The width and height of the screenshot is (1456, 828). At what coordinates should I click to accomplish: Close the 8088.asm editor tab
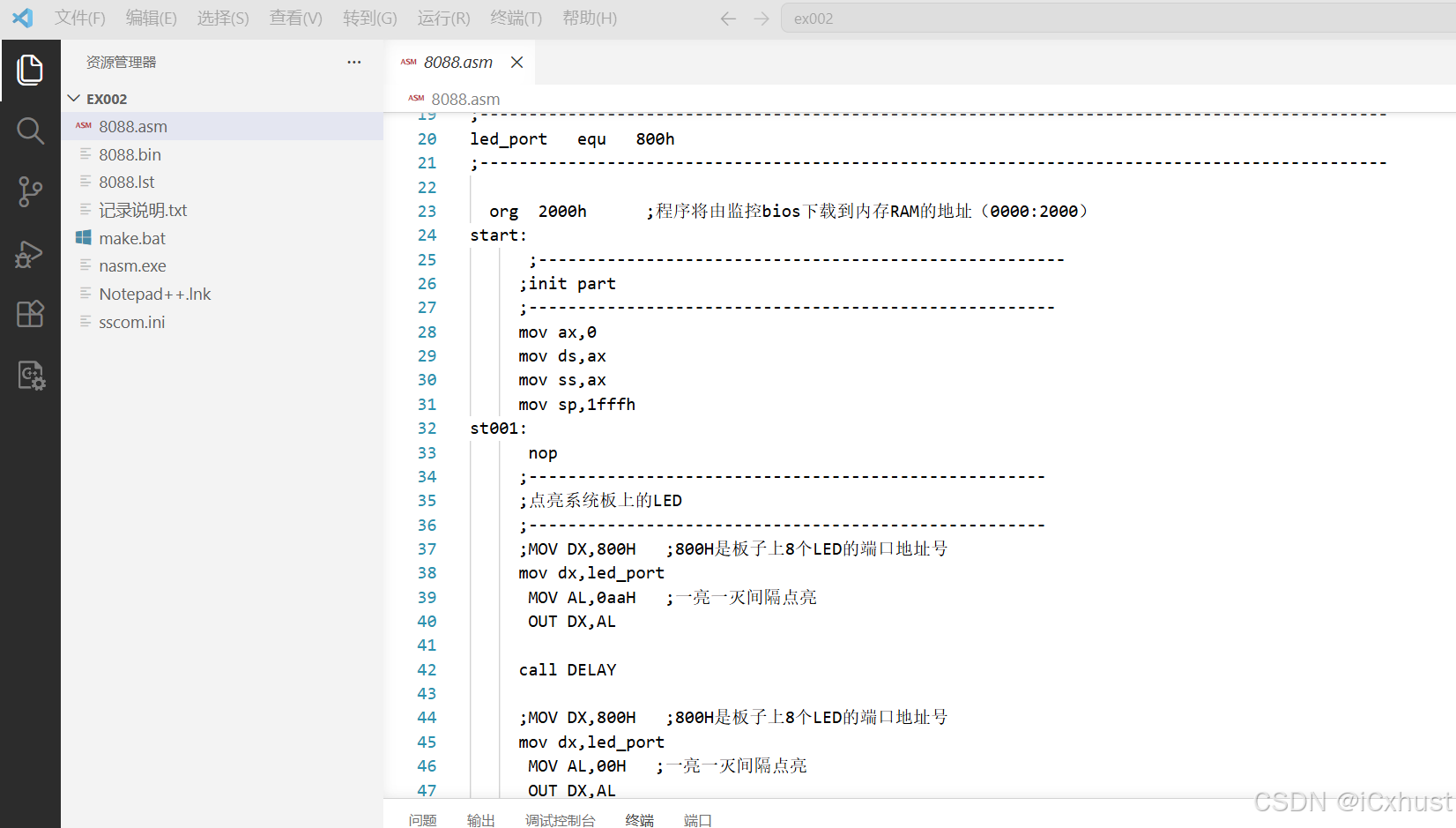(x=517, y=62)
